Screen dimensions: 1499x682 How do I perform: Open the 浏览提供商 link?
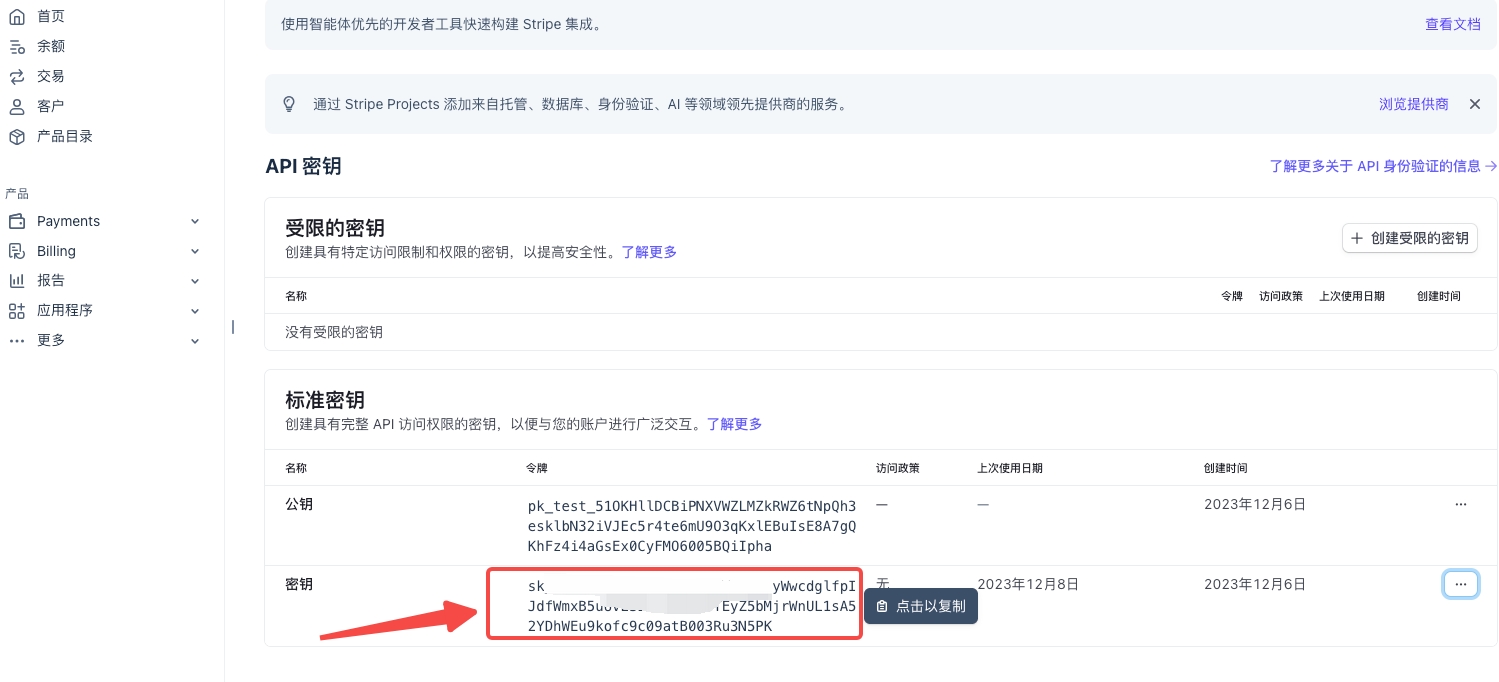pos(1414,104)
